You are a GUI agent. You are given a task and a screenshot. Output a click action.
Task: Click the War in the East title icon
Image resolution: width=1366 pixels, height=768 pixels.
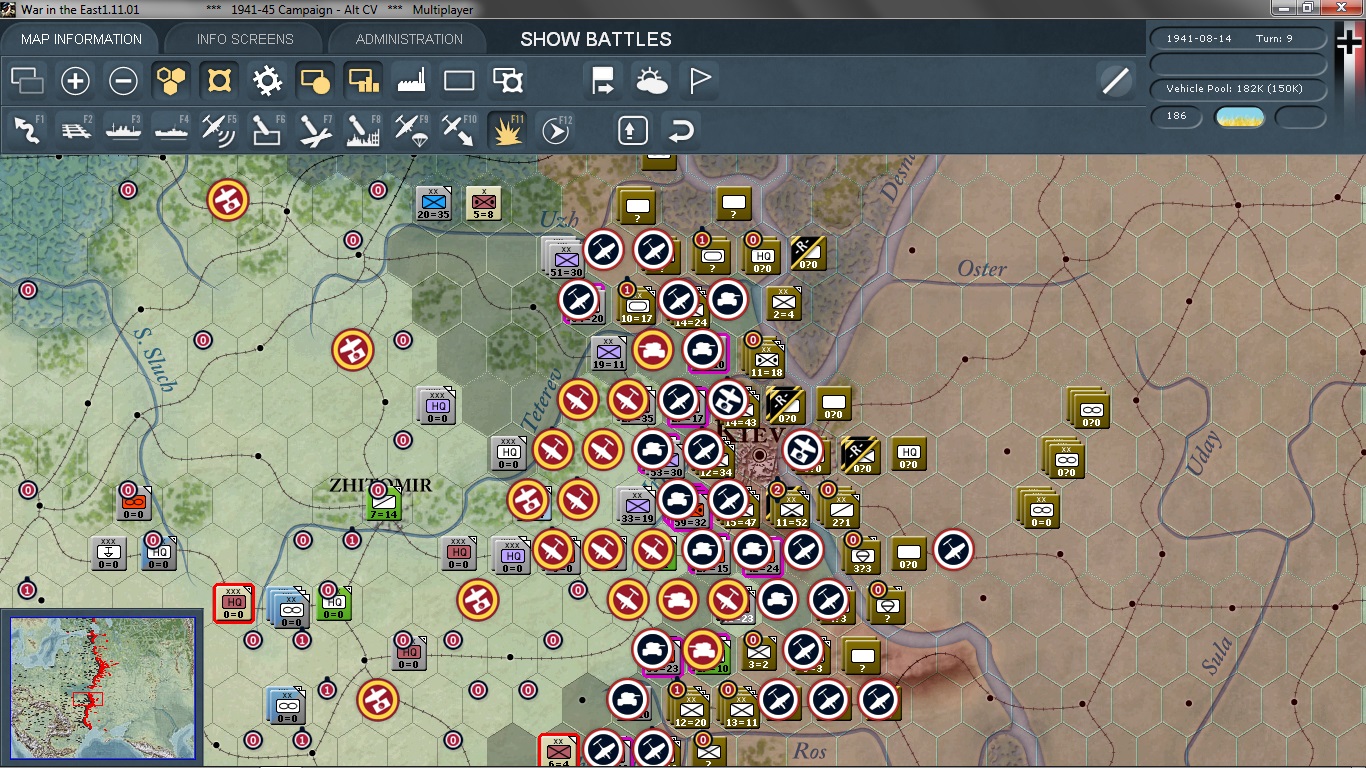[x=9, y=9]
